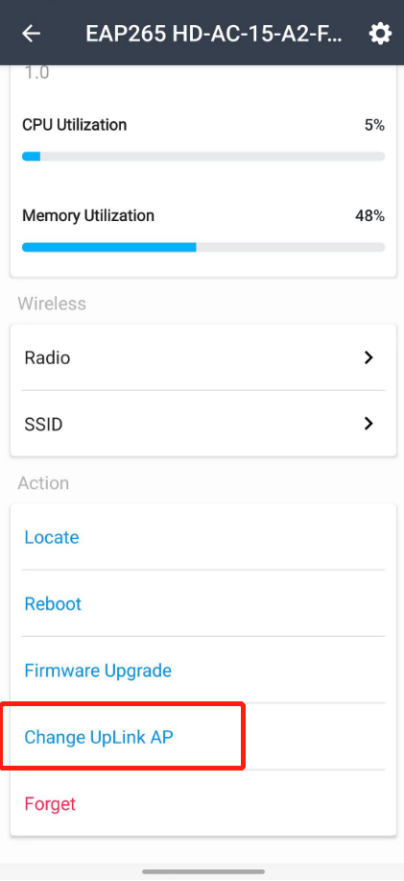Click the Radio row chevron arrow
The image size is (404, 881).
point(369,357)
